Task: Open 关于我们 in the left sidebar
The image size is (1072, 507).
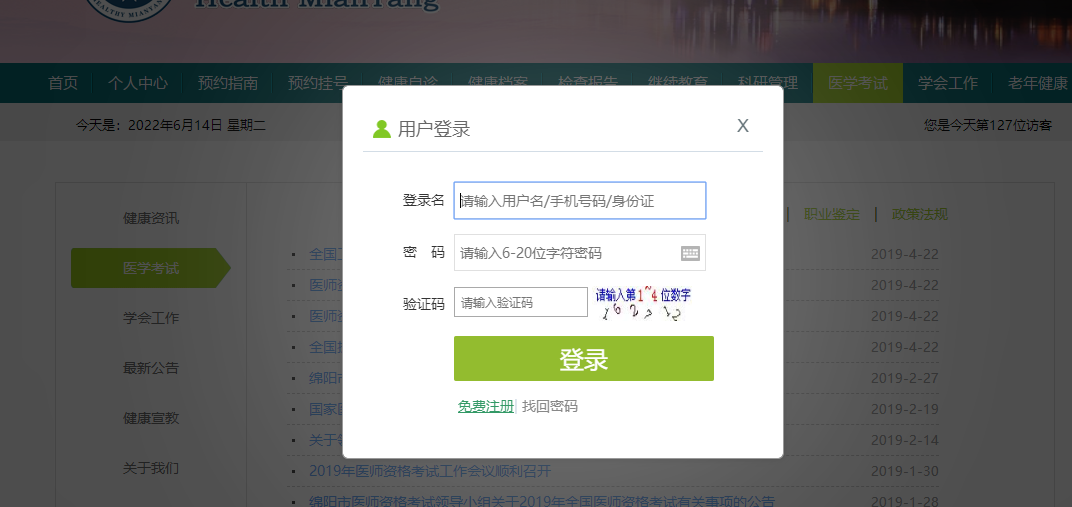Action: coord(151,468)
